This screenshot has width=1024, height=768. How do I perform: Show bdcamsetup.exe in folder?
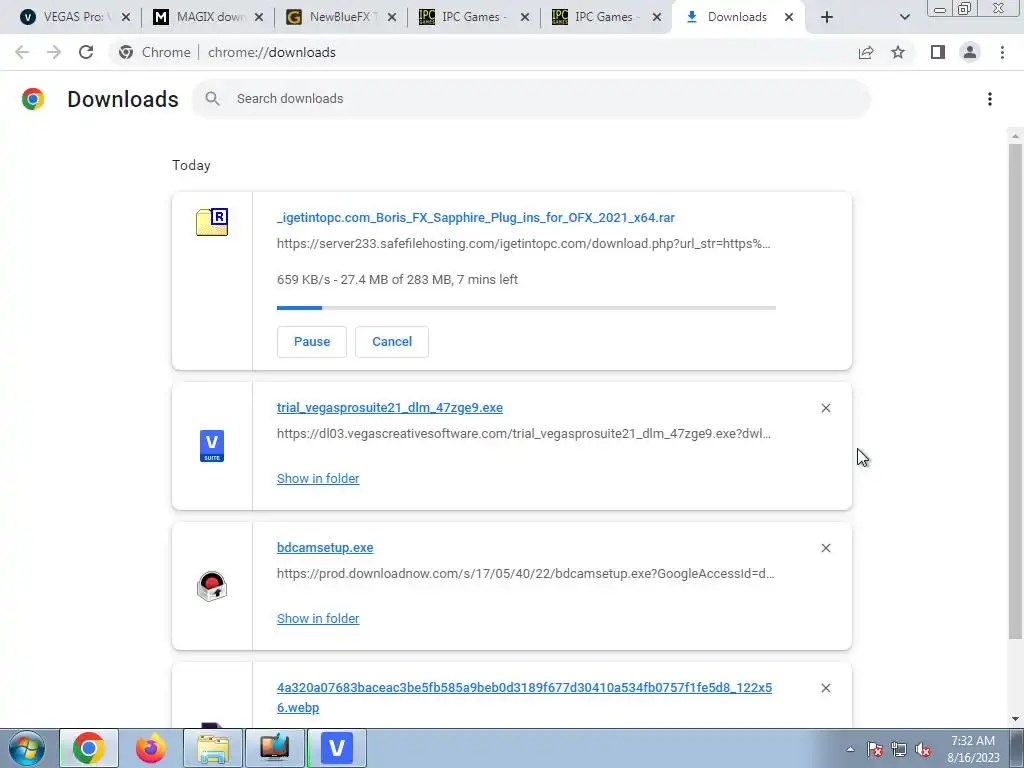[x=318, y=618]
